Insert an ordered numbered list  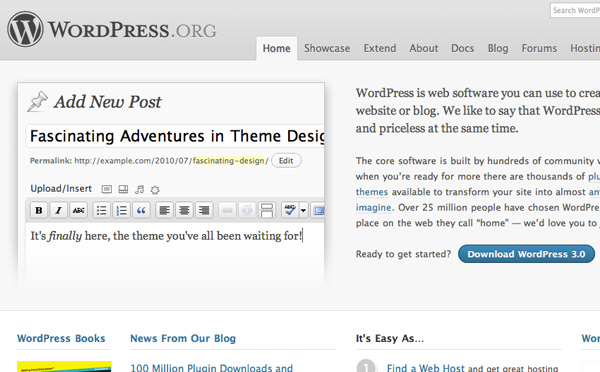[121, 210]
